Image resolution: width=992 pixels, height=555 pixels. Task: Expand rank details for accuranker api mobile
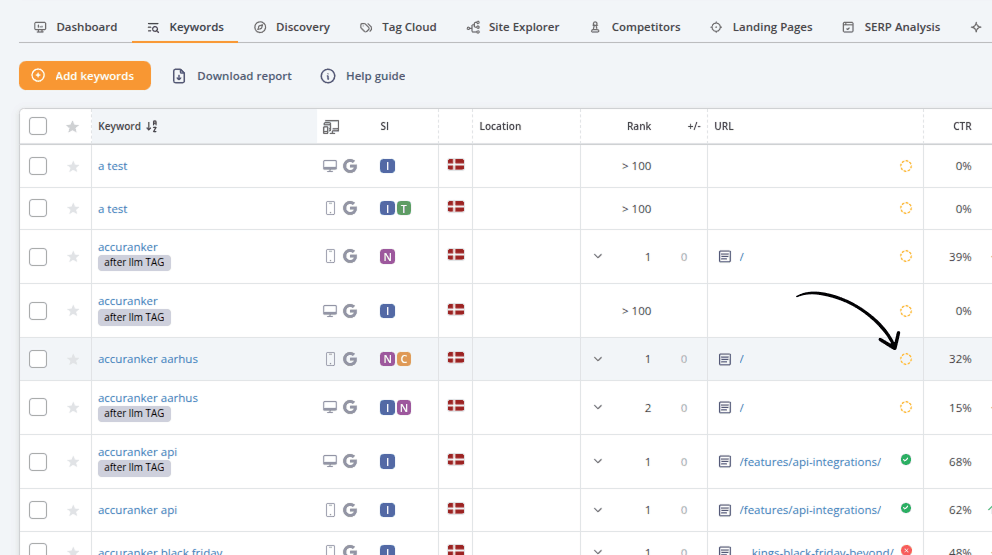(x=598, y=509)
